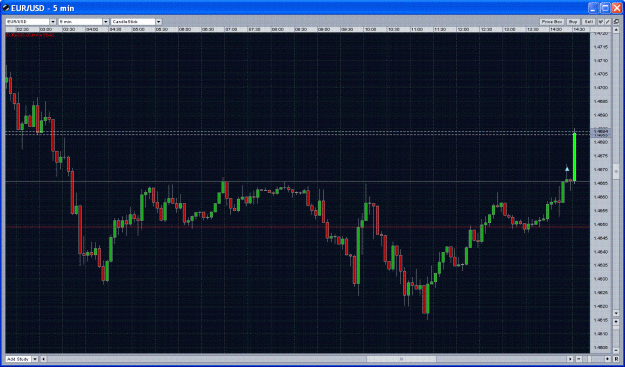The height and width of the screenshot is (367, 625).
Task: Click the detach chart window icon
Action: coord(616,22)
